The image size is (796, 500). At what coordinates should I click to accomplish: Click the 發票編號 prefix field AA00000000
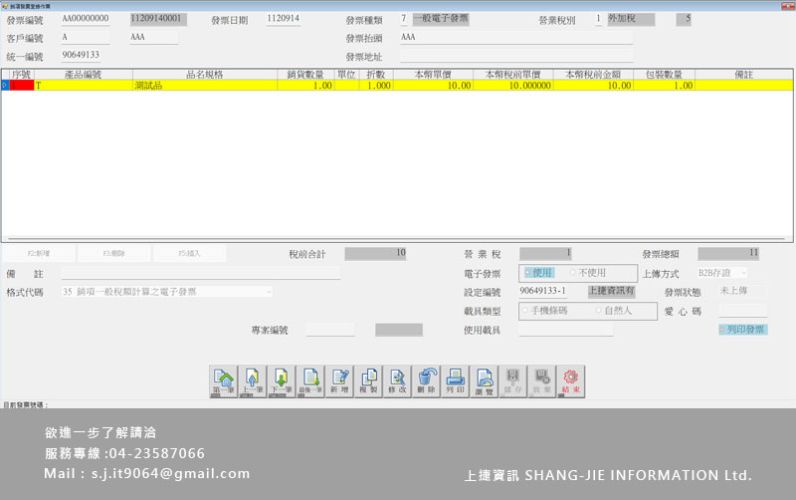85,19
